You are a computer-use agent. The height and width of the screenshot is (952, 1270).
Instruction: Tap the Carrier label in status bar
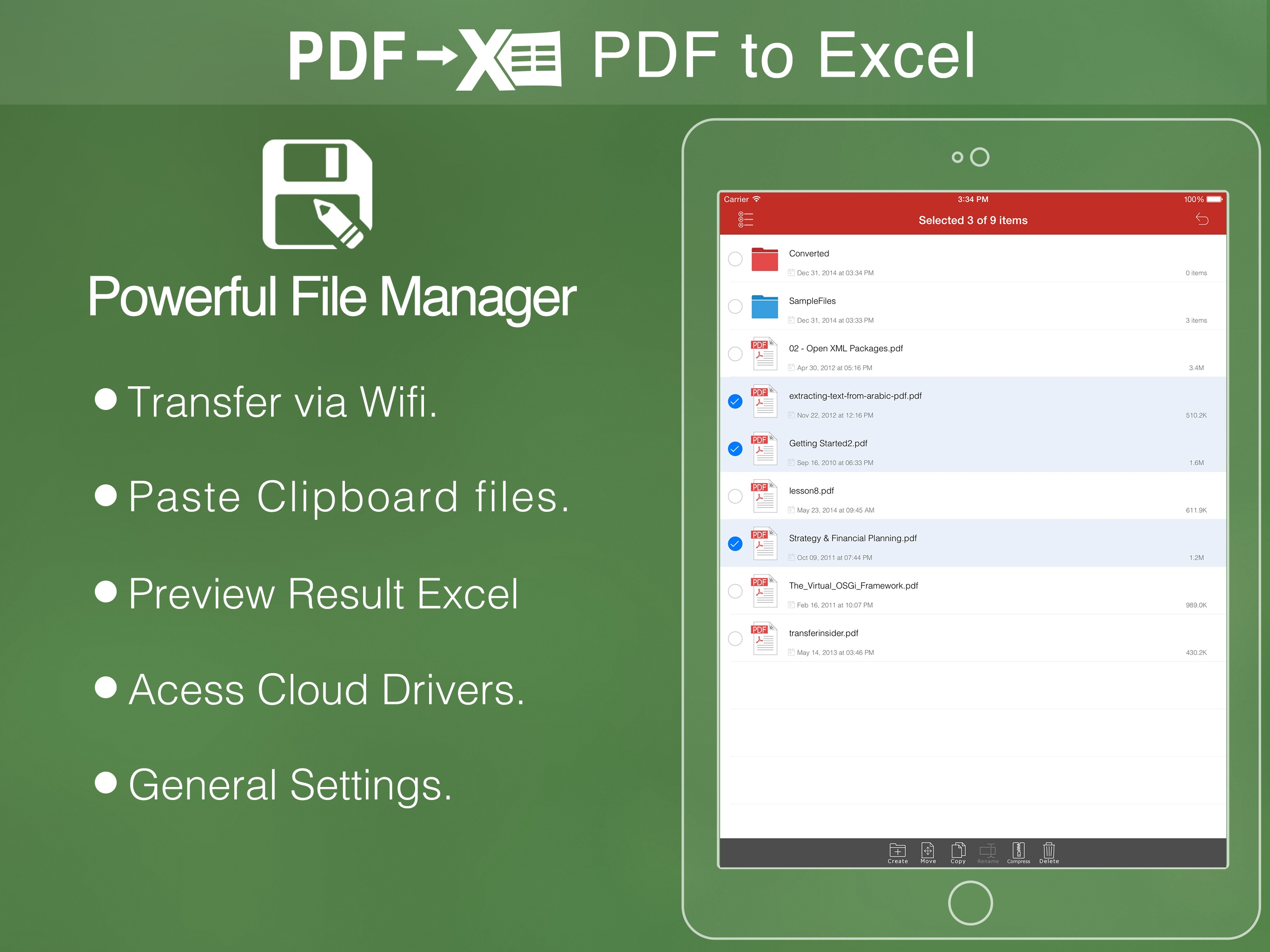(x=735, y=199)
